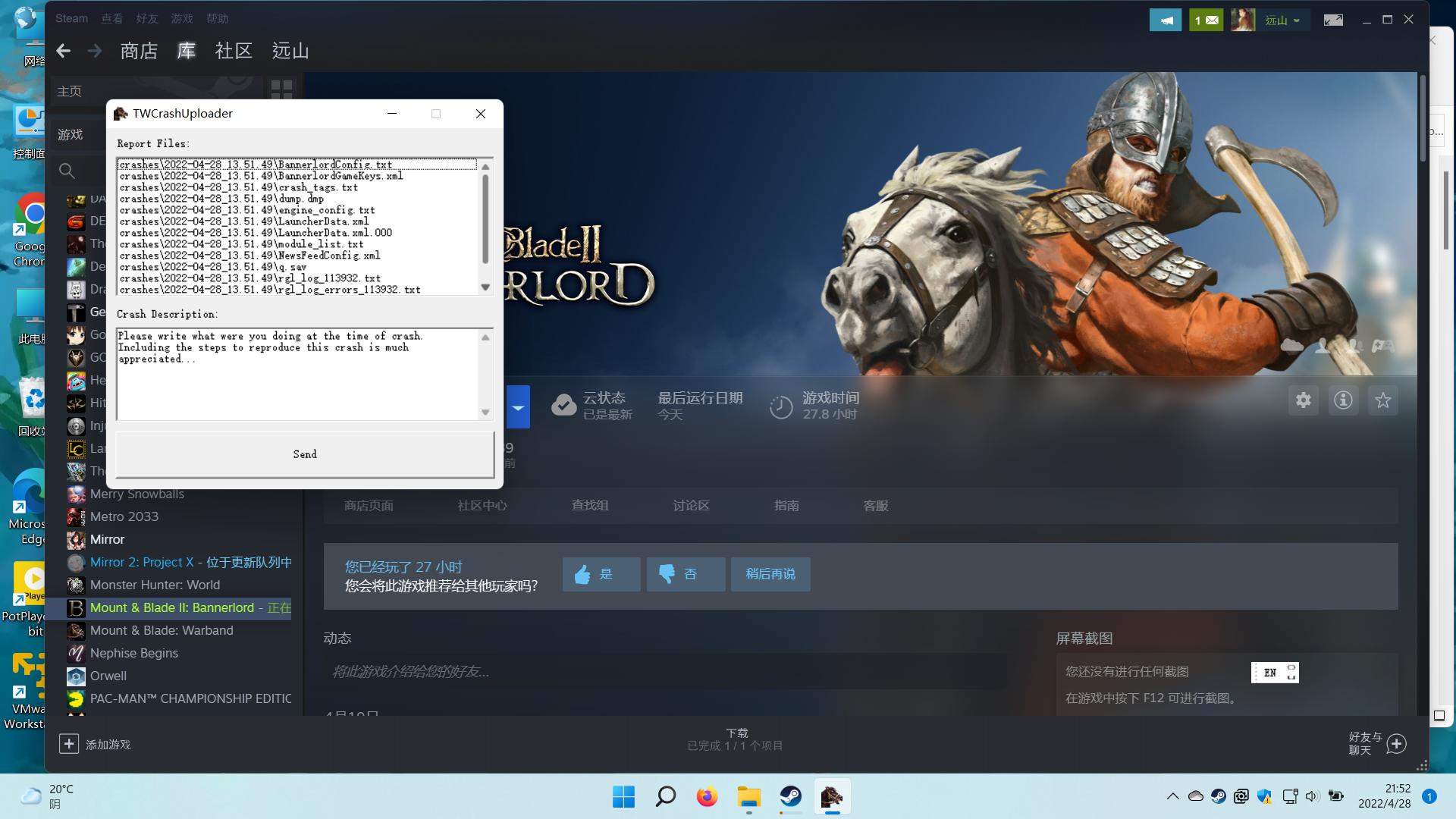Click Send button in TWCrashUploader

point(305,454)
